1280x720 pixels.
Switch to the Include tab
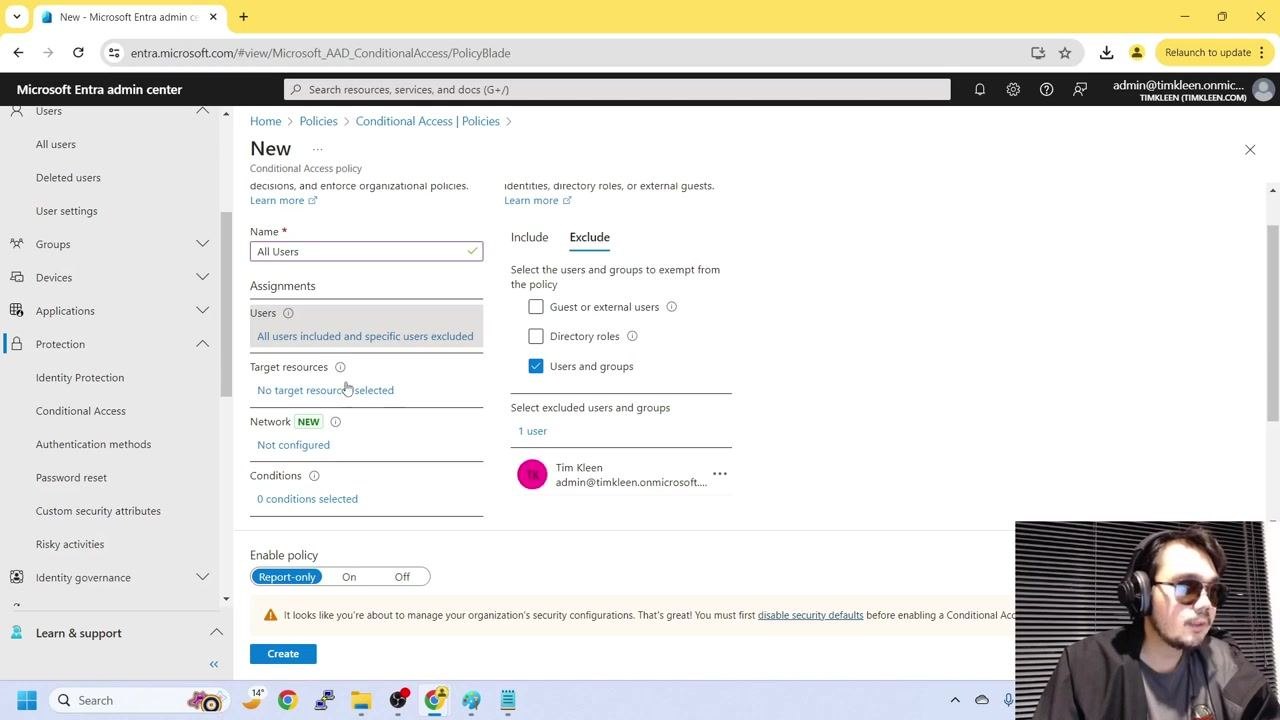click(529, 237)
